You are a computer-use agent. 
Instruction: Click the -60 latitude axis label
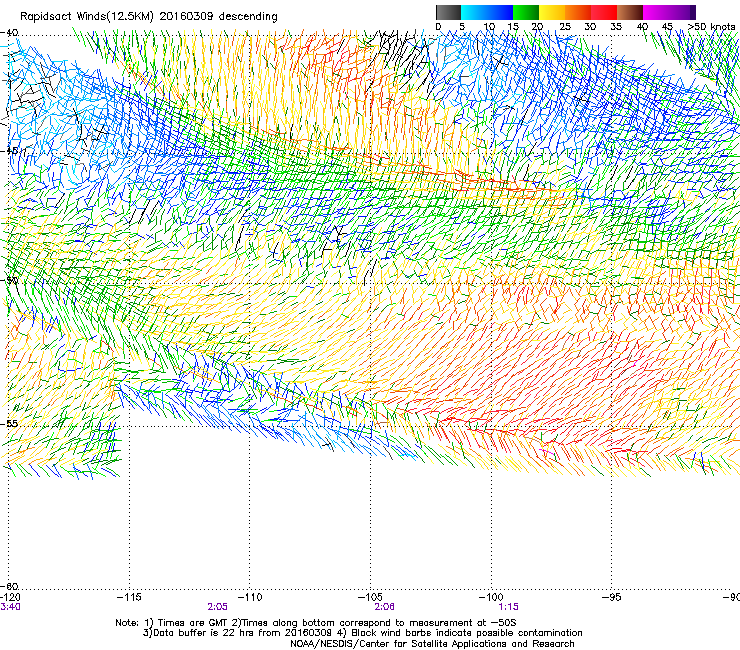pyautogui.click(x=9, y=586)
